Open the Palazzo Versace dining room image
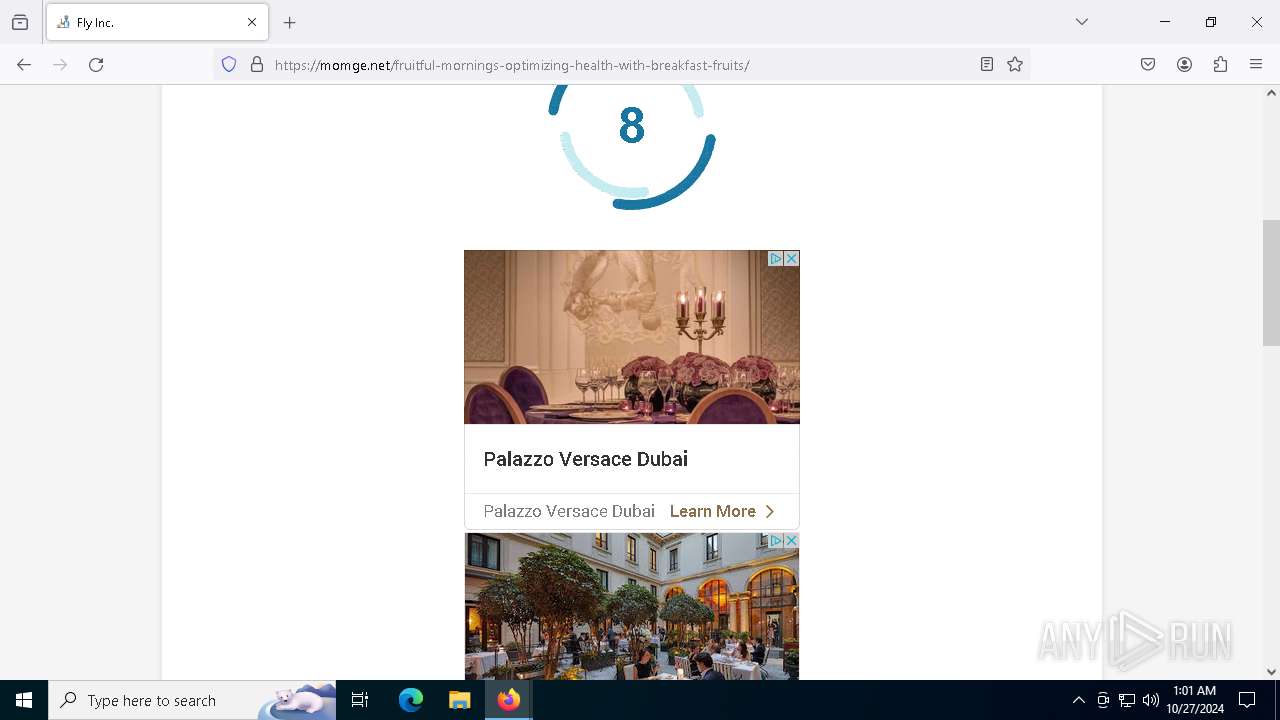 point(632,337)
